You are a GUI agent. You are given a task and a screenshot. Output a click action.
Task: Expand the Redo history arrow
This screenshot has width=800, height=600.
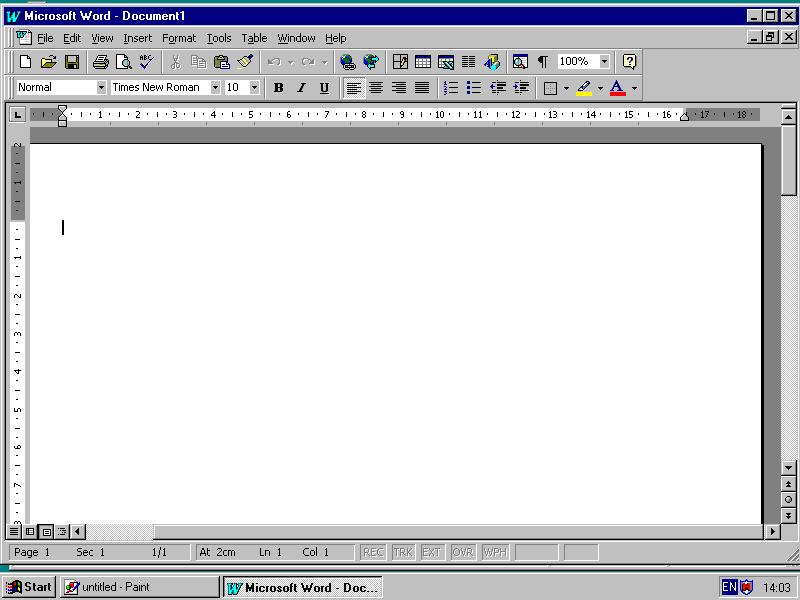pos(324,62)
